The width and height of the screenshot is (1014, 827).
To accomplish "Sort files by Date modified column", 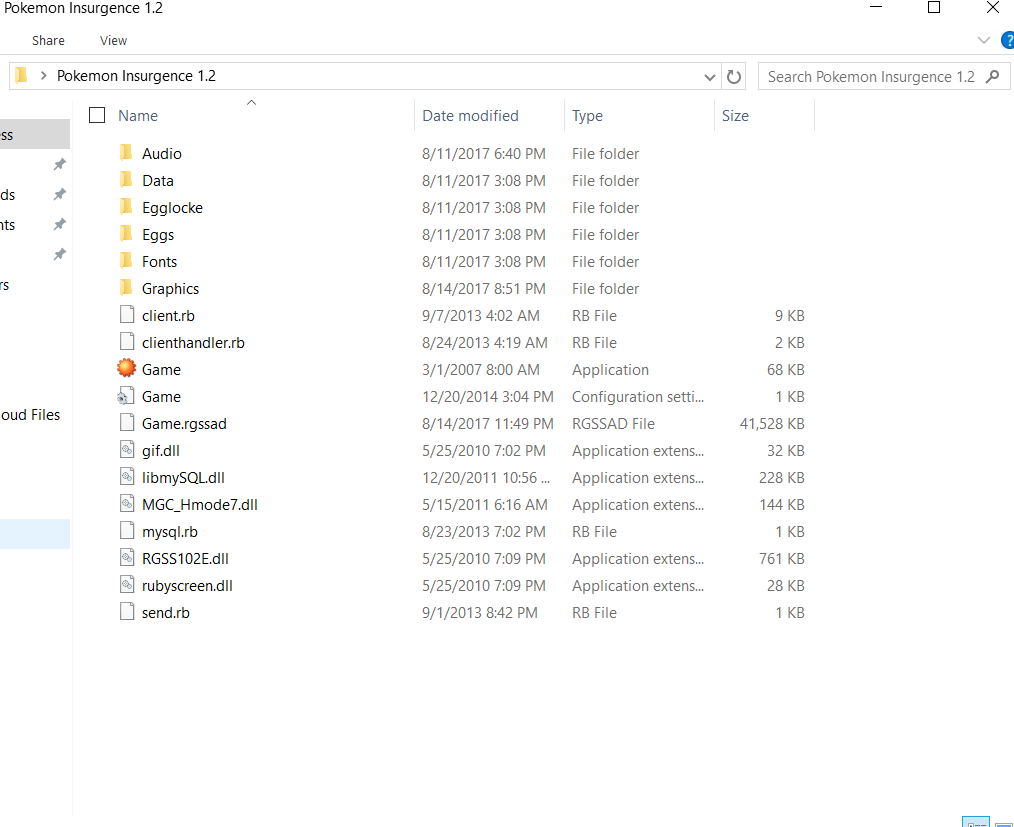I will (470, 116).
